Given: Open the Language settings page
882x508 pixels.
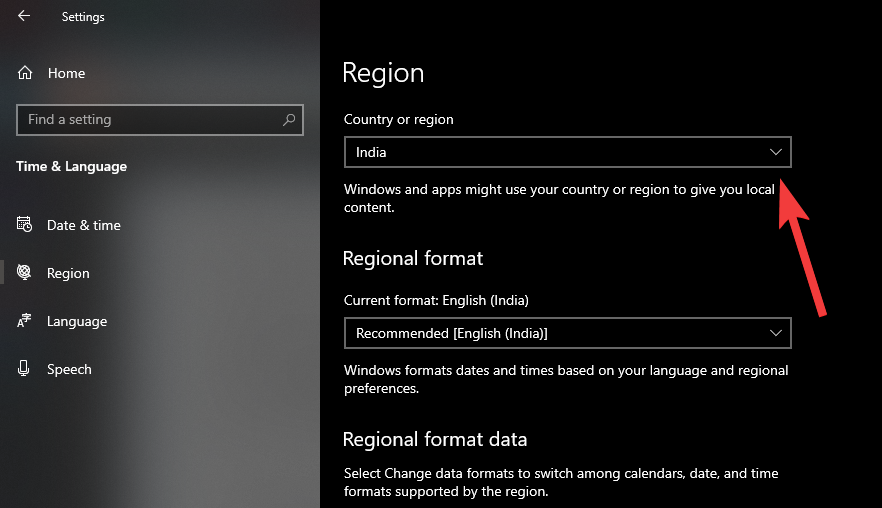Looking at the screenshot, I should (77, 321).
